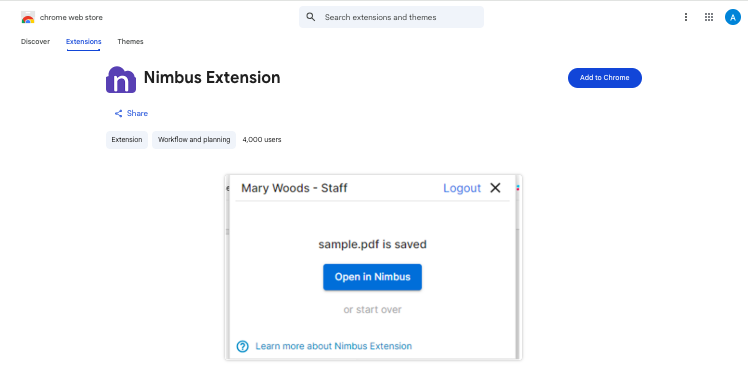Open the account avatar 'A'
This screenshot has height=374, width=748.
[733, 17]
